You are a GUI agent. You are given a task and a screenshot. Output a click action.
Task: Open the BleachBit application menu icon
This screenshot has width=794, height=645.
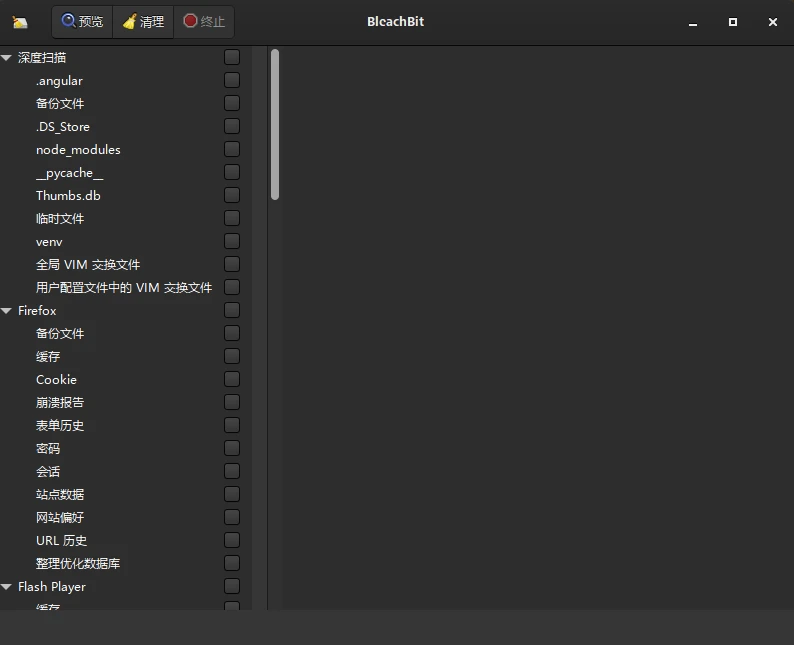click(20, 22)
